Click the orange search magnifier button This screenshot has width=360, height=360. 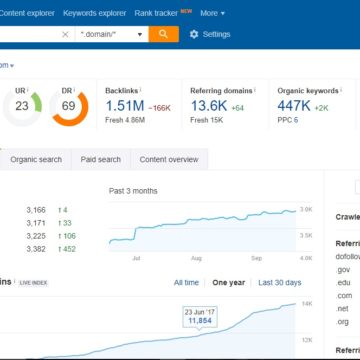pos(163,34)
